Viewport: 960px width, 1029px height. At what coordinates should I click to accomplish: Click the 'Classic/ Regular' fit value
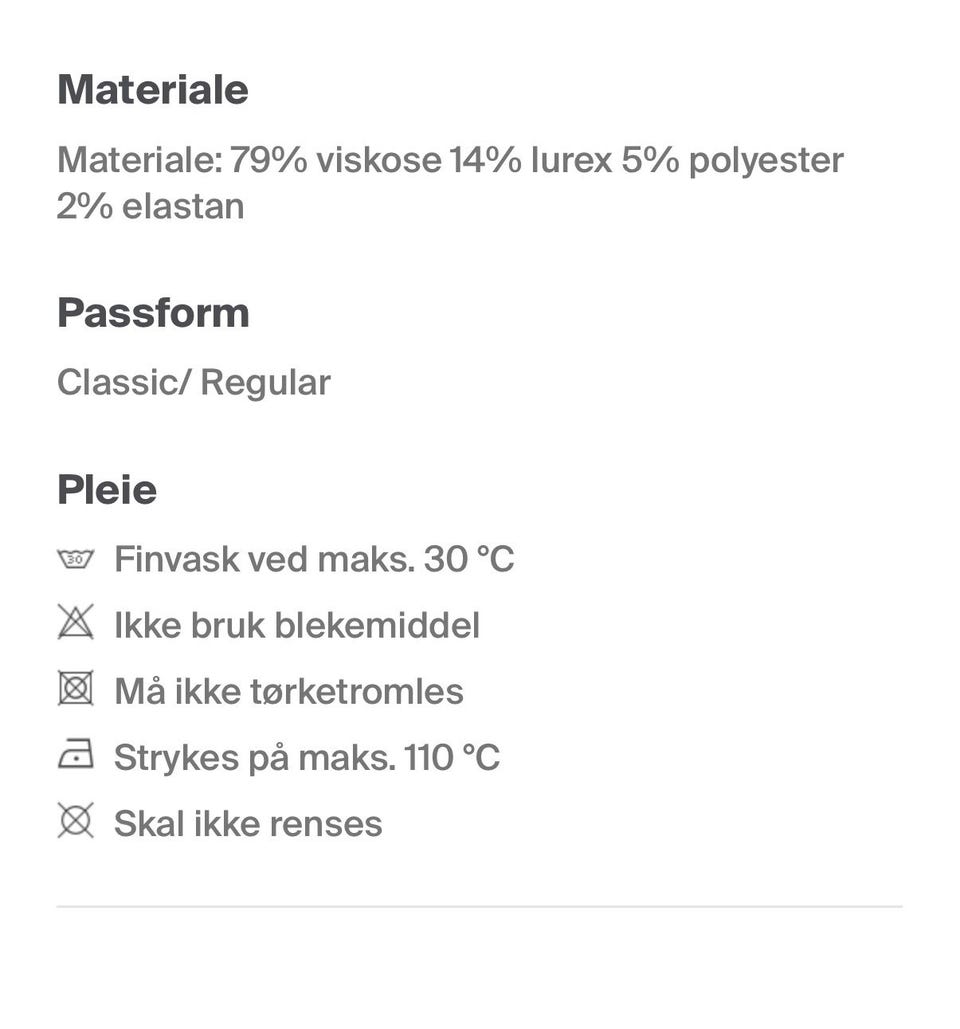click(193, 382)
